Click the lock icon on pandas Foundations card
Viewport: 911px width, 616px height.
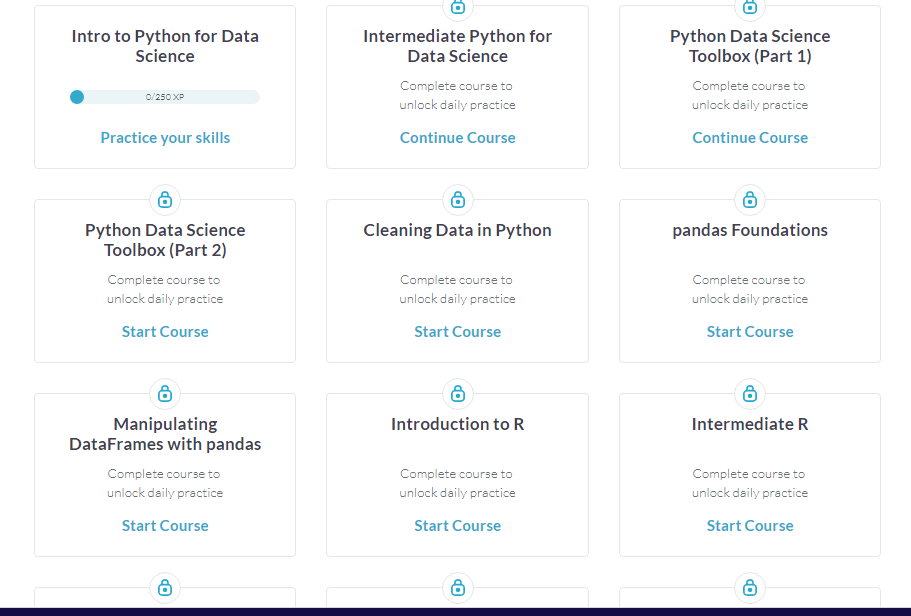tap(749, 200)
